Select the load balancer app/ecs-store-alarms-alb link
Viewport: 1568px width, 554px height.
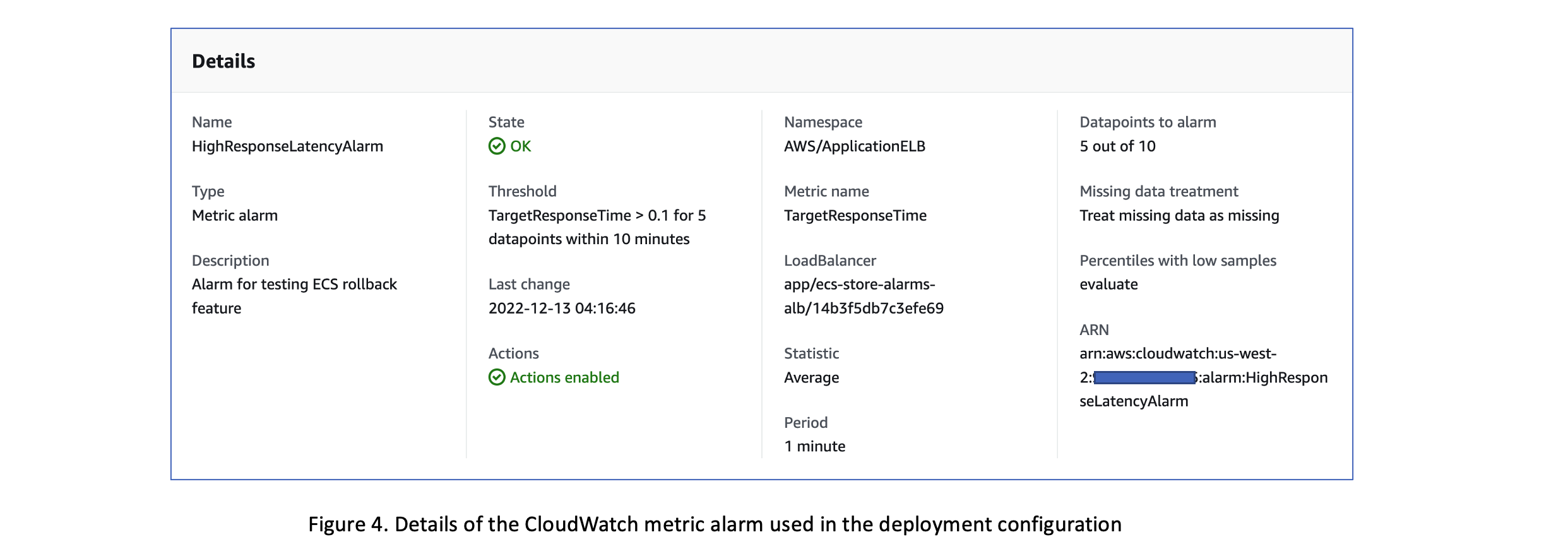pyautogui.click(x=864, y=296)
